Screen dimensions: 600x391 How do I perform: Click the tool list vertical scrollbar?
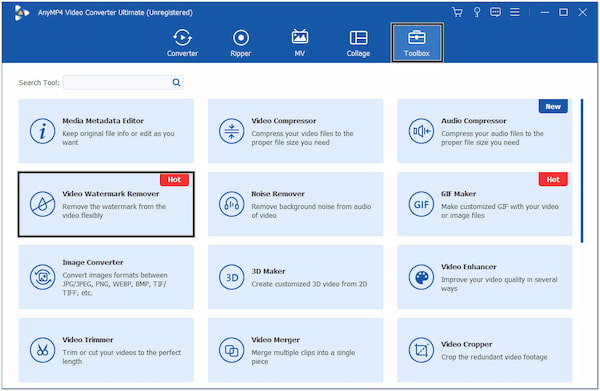tap(582, 171)
